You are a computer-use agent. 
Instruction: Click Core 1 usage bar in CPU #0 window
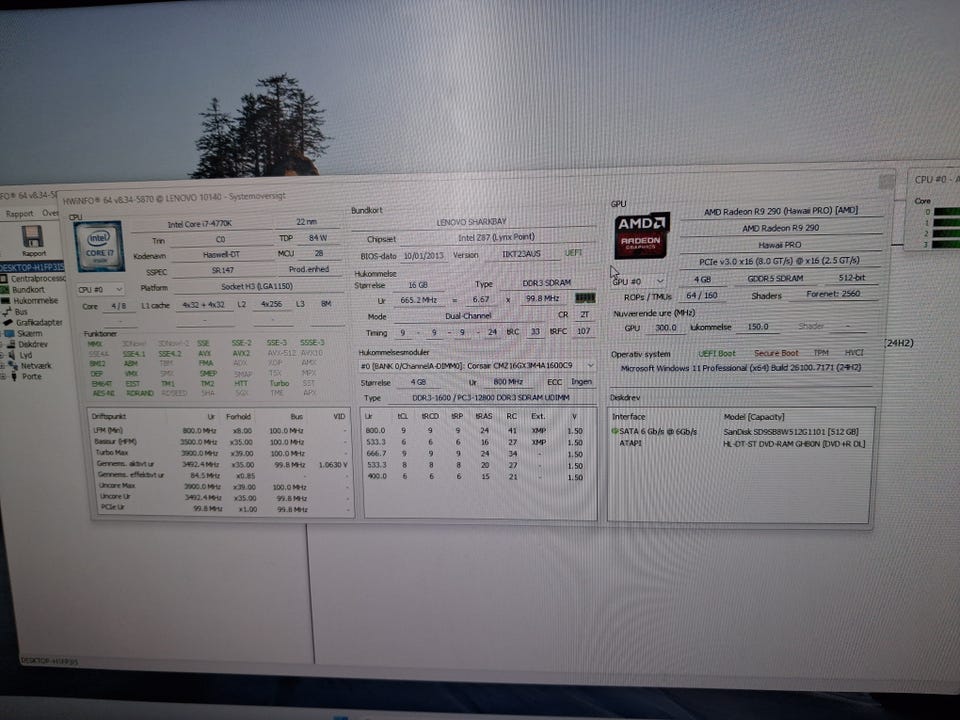click(x=947, y=223)
